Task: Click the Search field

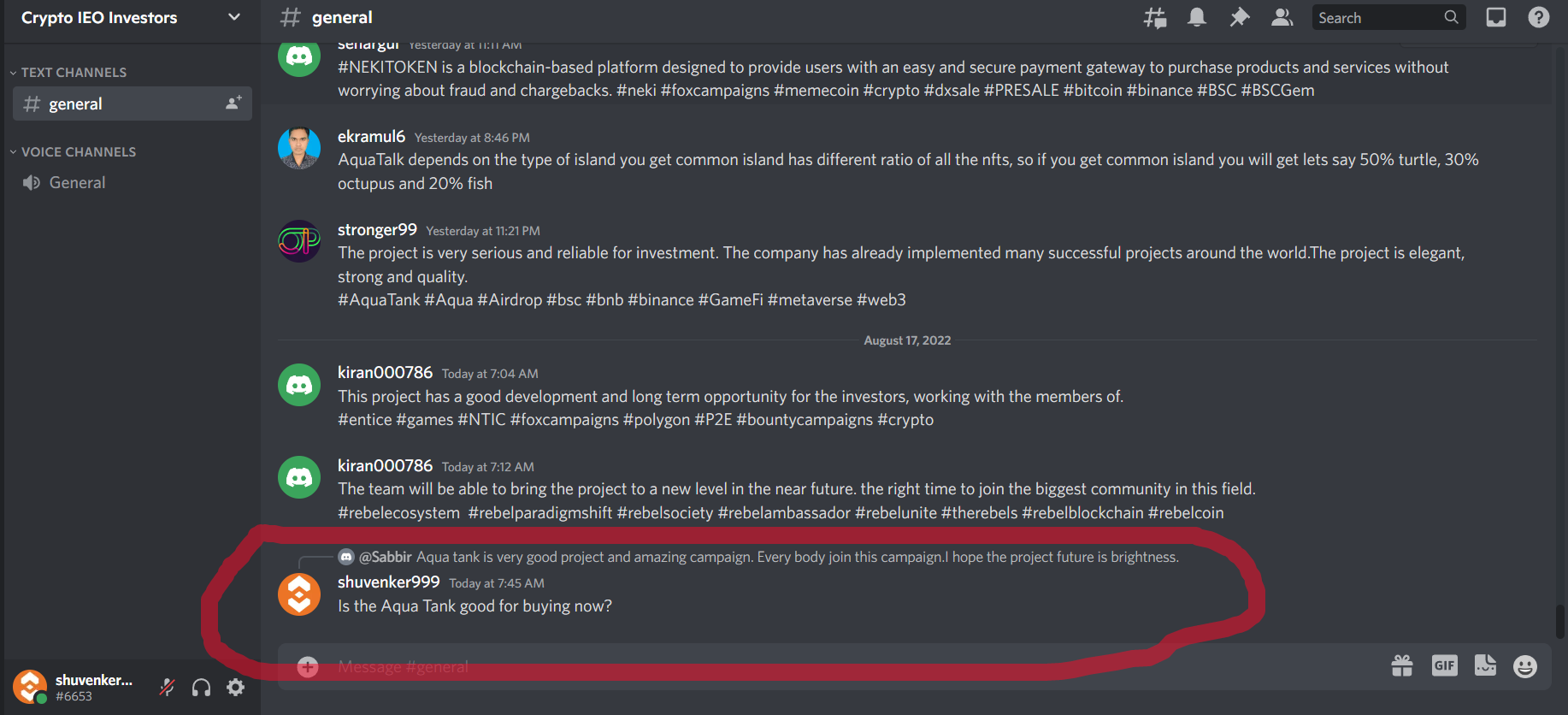Action: (1388, 17)
